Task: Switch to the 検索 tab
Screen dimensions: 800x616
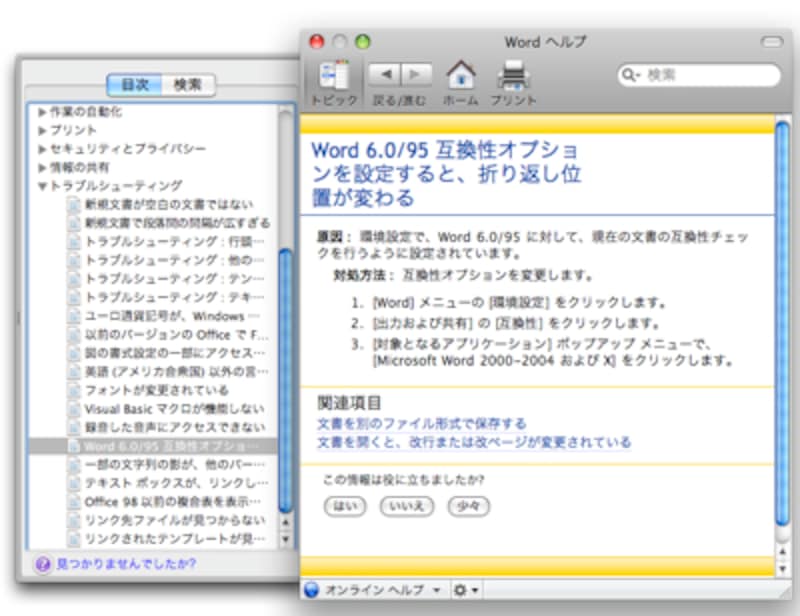Action: point(188,84)
